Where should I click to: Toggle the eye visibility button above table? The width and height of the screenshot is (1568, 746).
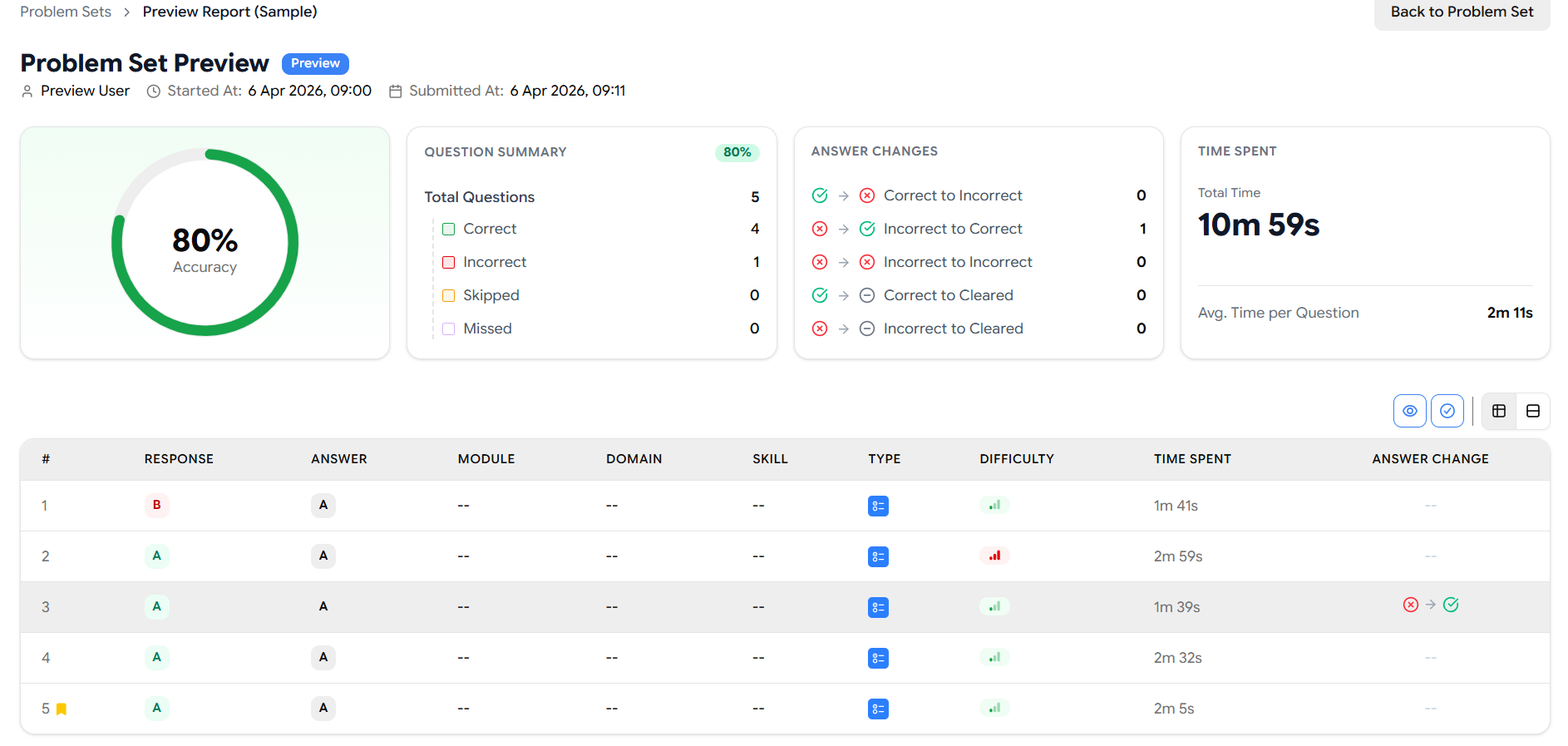[x=1409, y=411]
